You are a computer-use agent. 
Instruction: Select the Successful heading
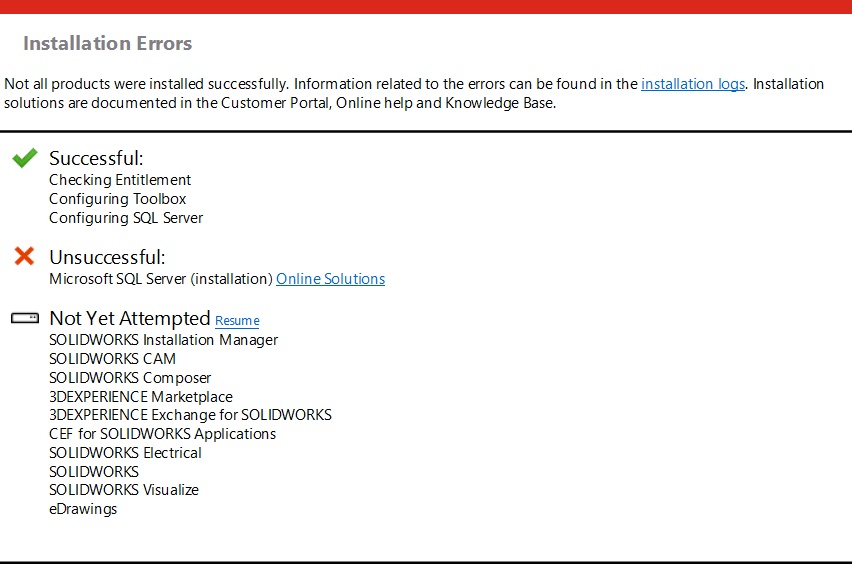(96, 159)
